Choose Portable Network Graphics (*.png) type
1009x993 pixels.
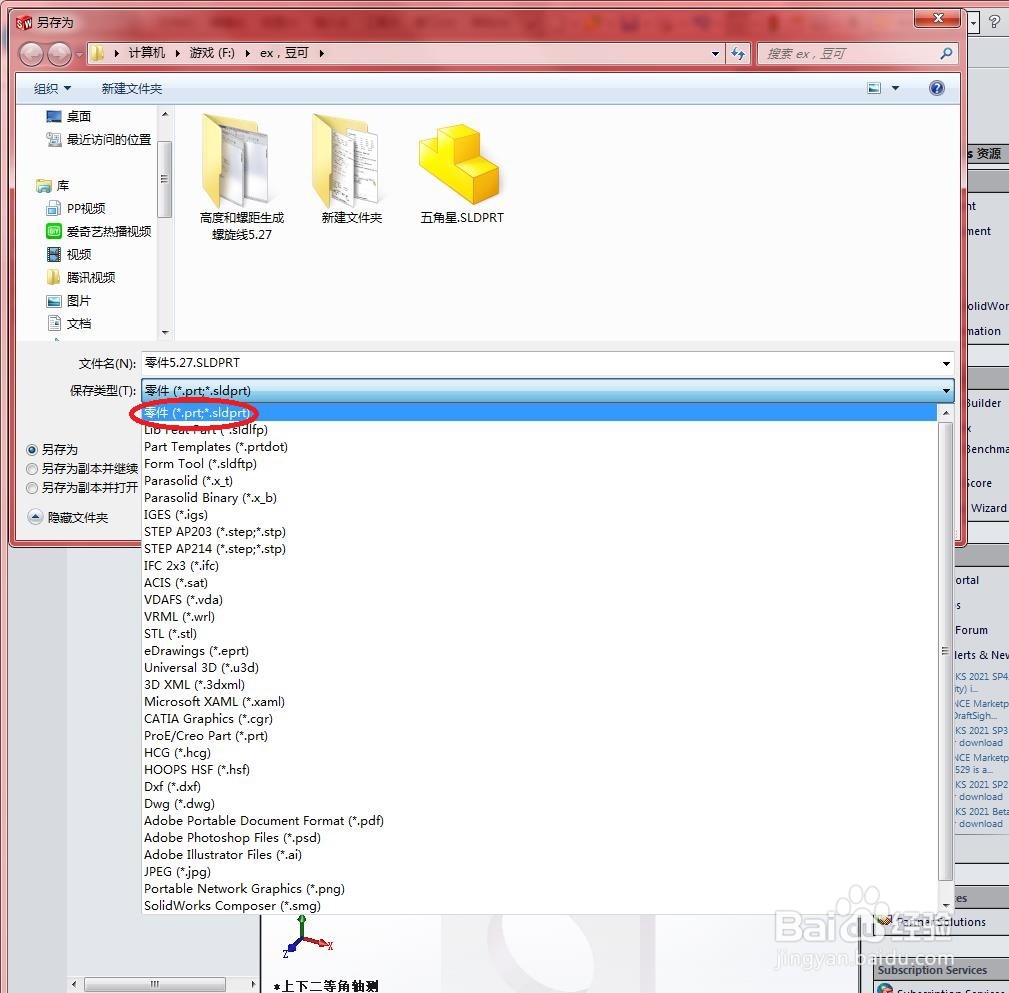539,889
